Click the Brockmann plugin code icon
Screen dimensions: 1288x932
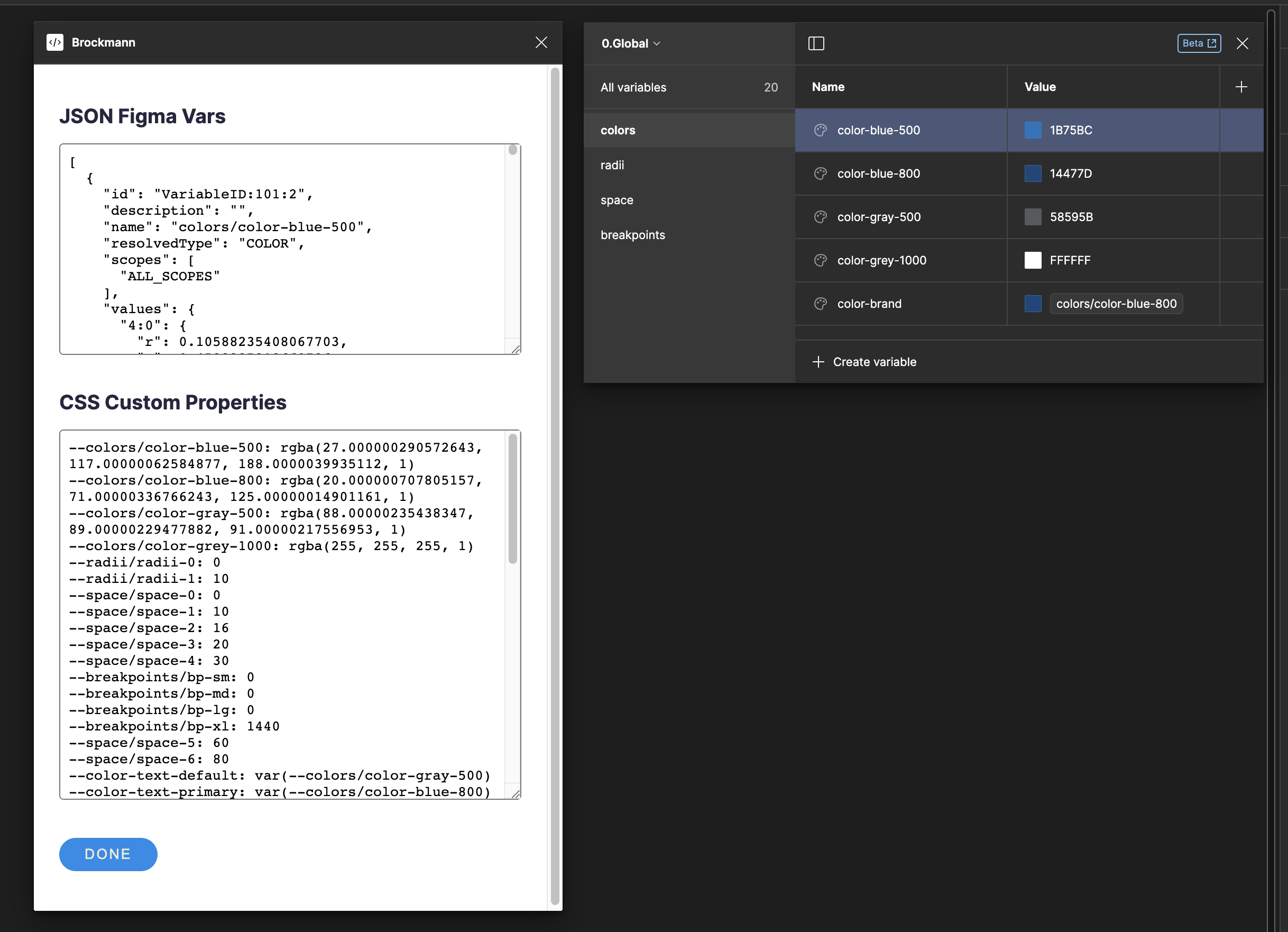[x=55, y=42]
